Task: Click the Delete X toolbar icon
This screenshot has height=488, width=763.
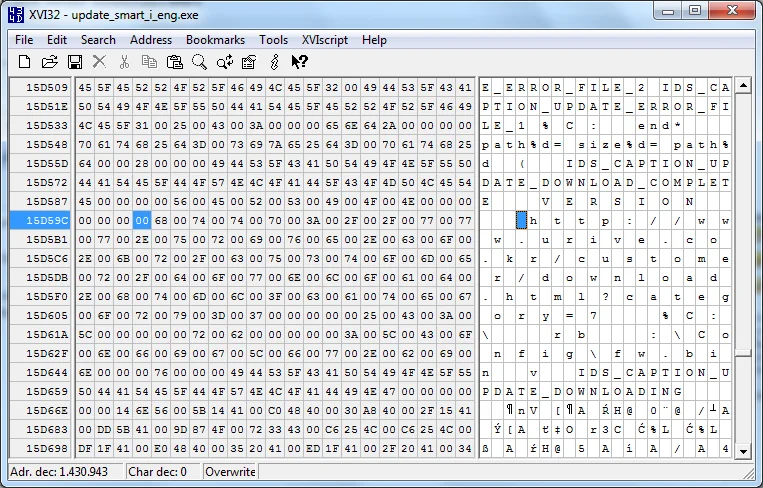Action: [x=99, y=62]
